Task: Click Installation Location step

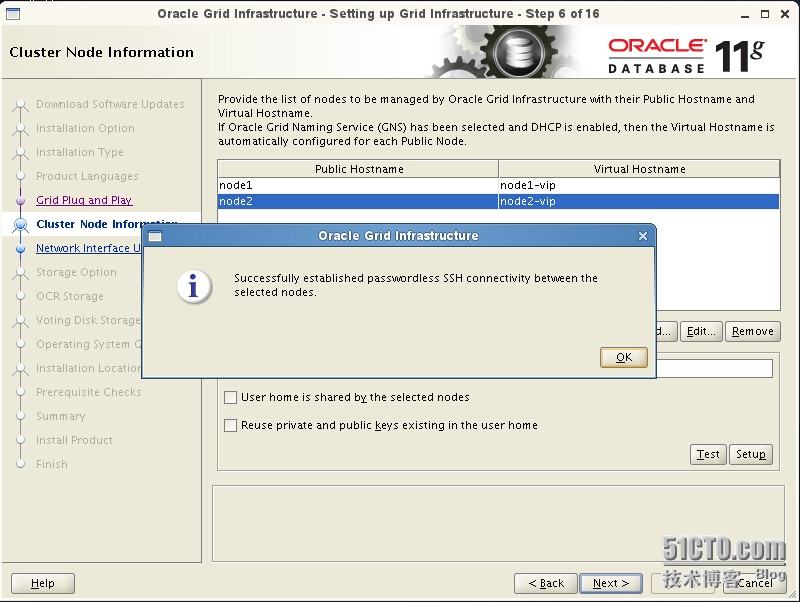Action: pyautogui.click(x=89, y=368)
